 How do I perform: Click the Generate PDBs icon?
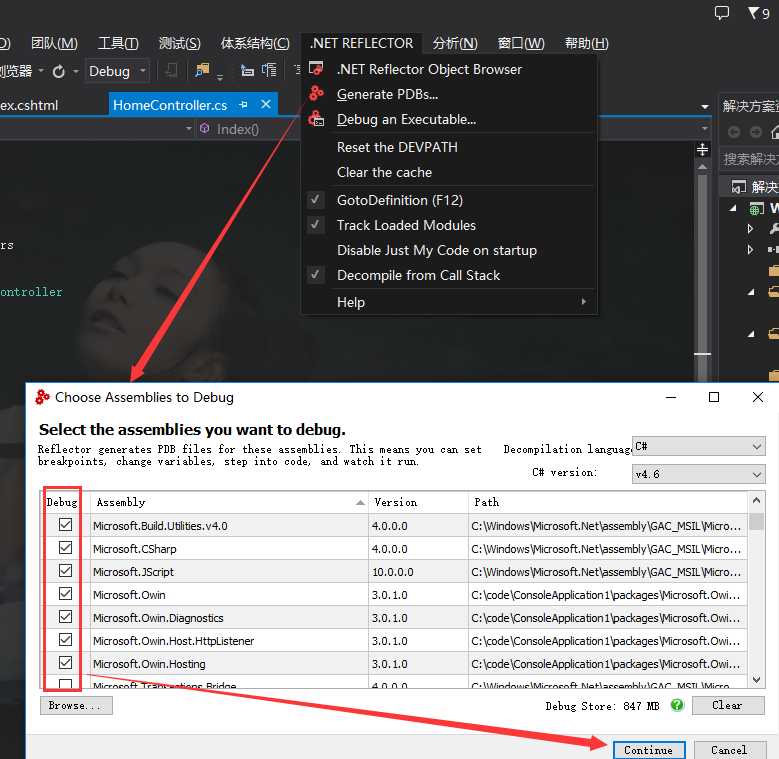pos(316,93)
